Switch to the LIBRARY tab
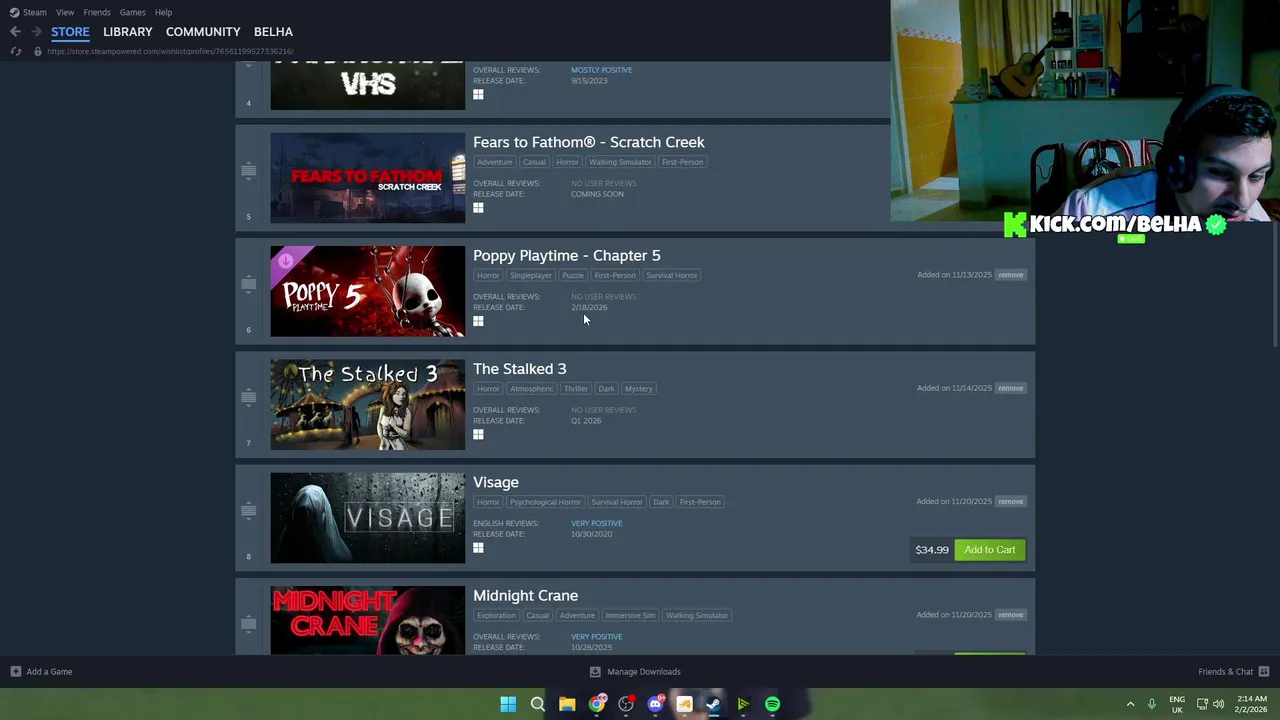 [128, 32]
